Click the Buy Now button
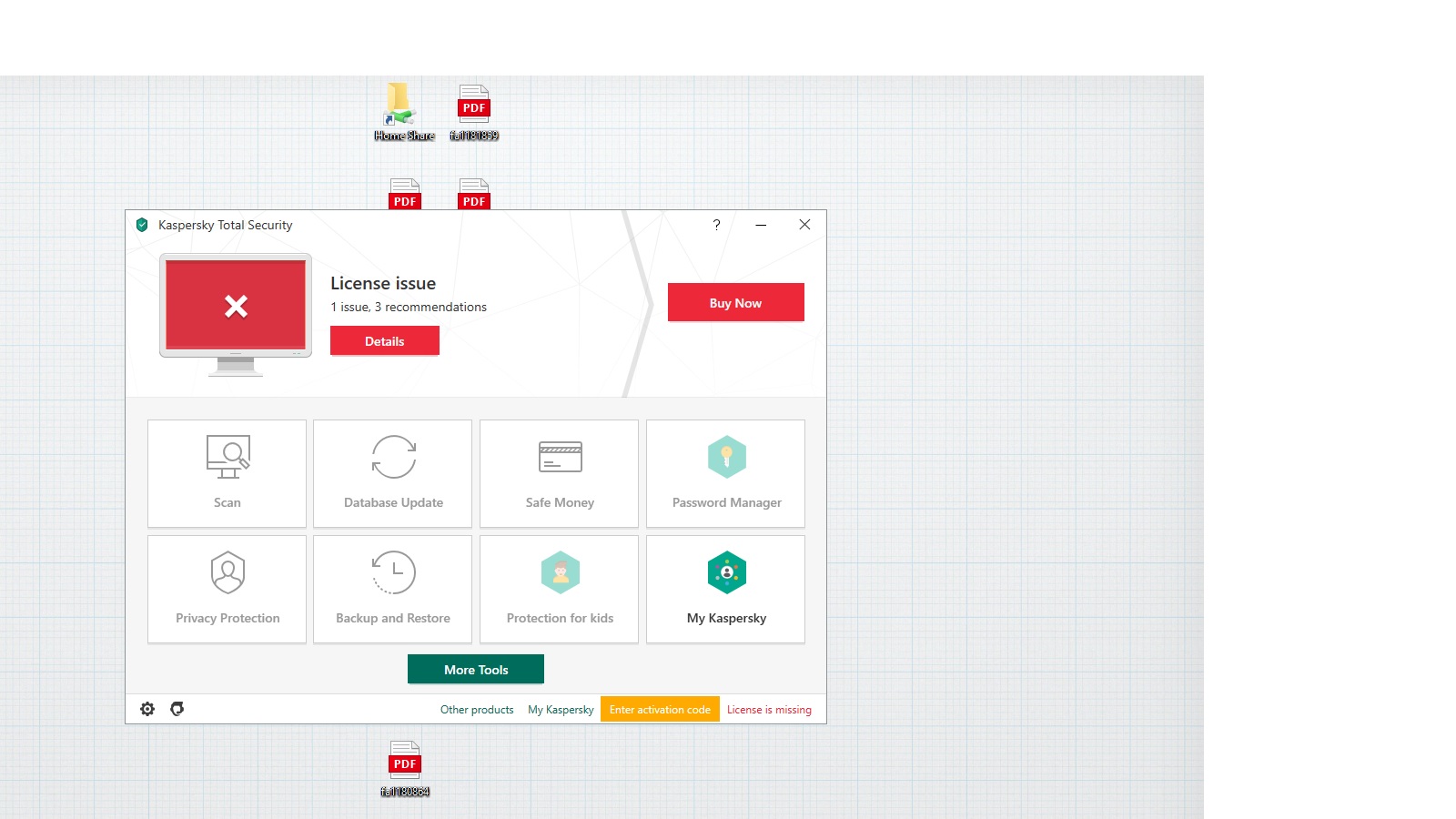 click(x=736, y=302)
